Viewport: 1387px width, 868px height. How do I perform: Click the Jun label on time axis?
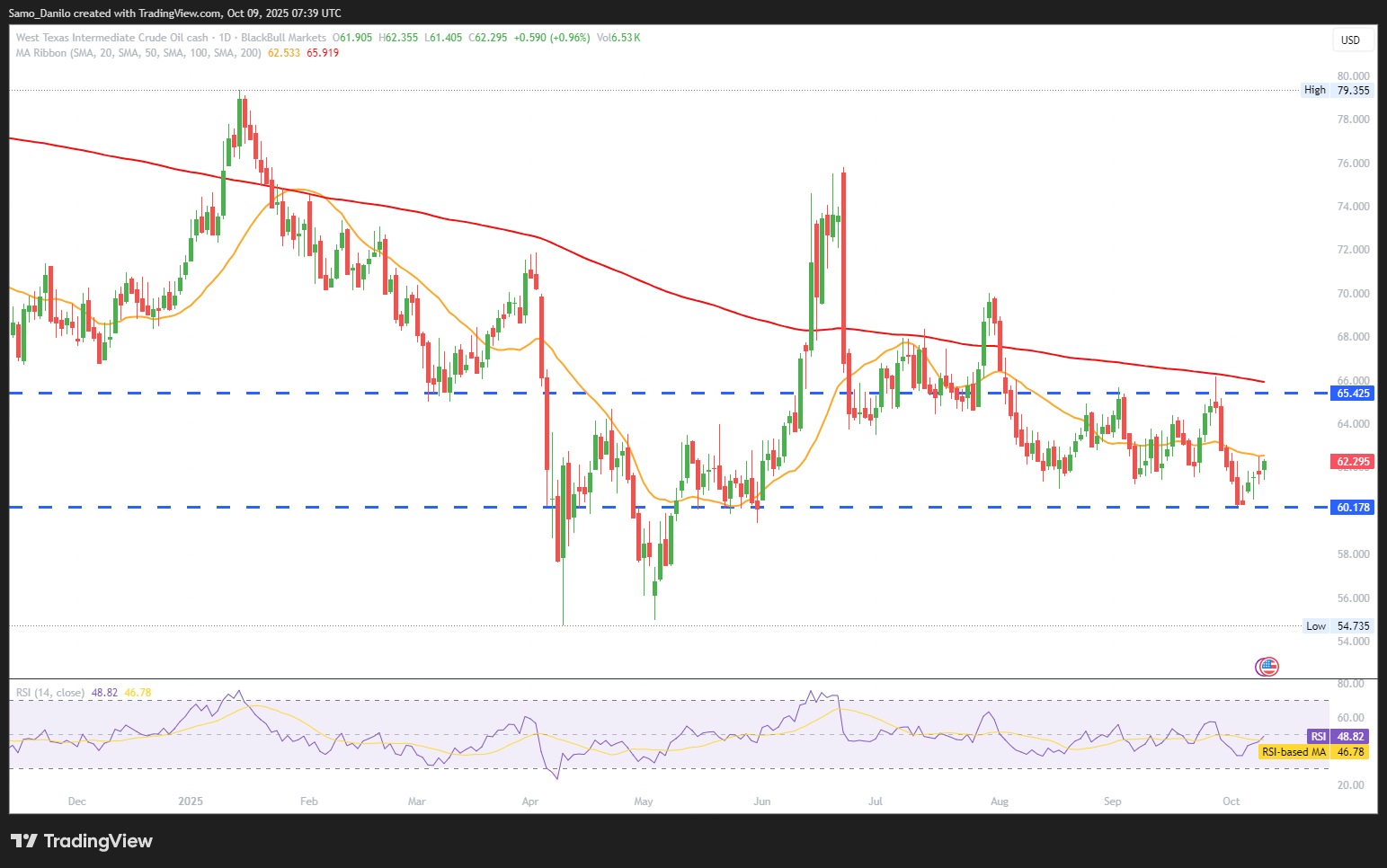click(x=762, y=802)
